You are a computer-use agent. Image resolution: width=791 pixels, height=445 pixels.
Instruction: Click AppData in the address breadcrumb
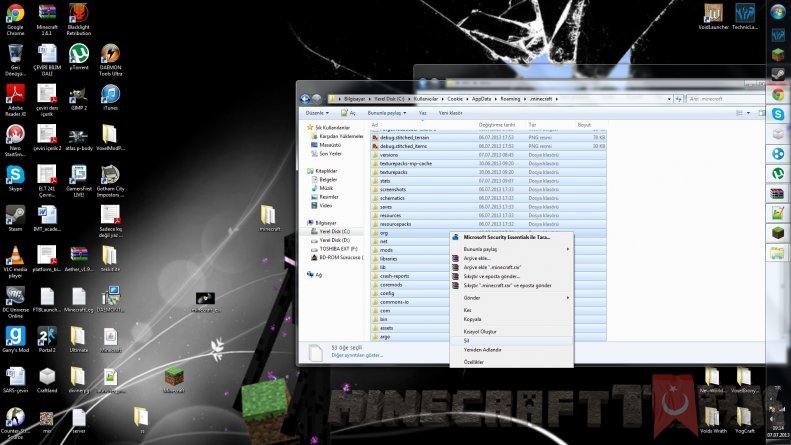pos(481,99)
